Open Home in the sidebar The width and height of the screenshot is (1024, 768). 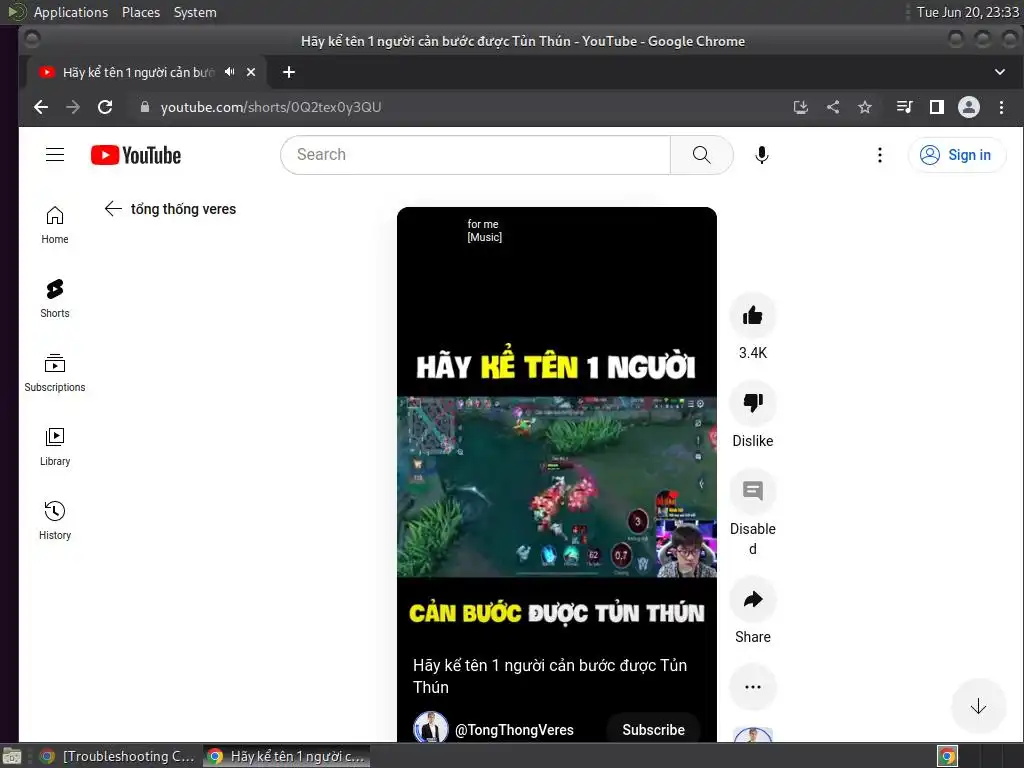55,225
